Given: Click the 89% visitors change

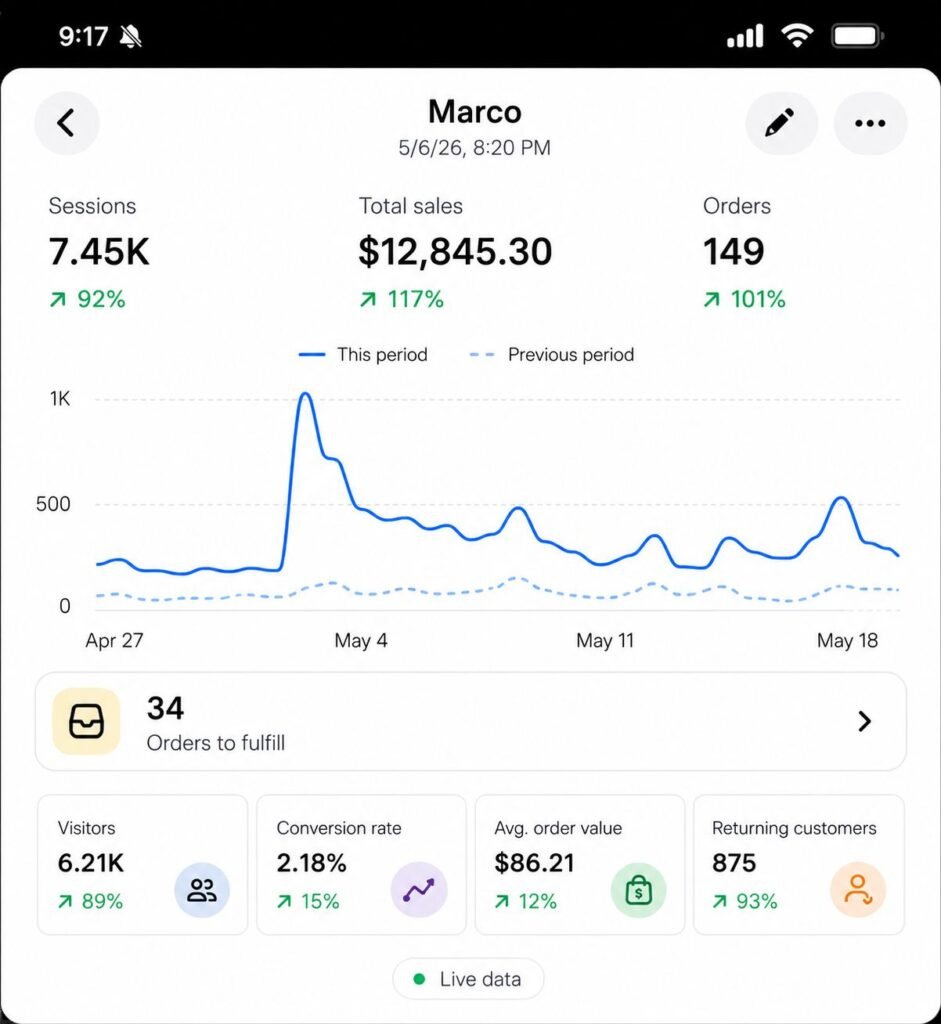Looking at the screenshot, I should 103,902.
